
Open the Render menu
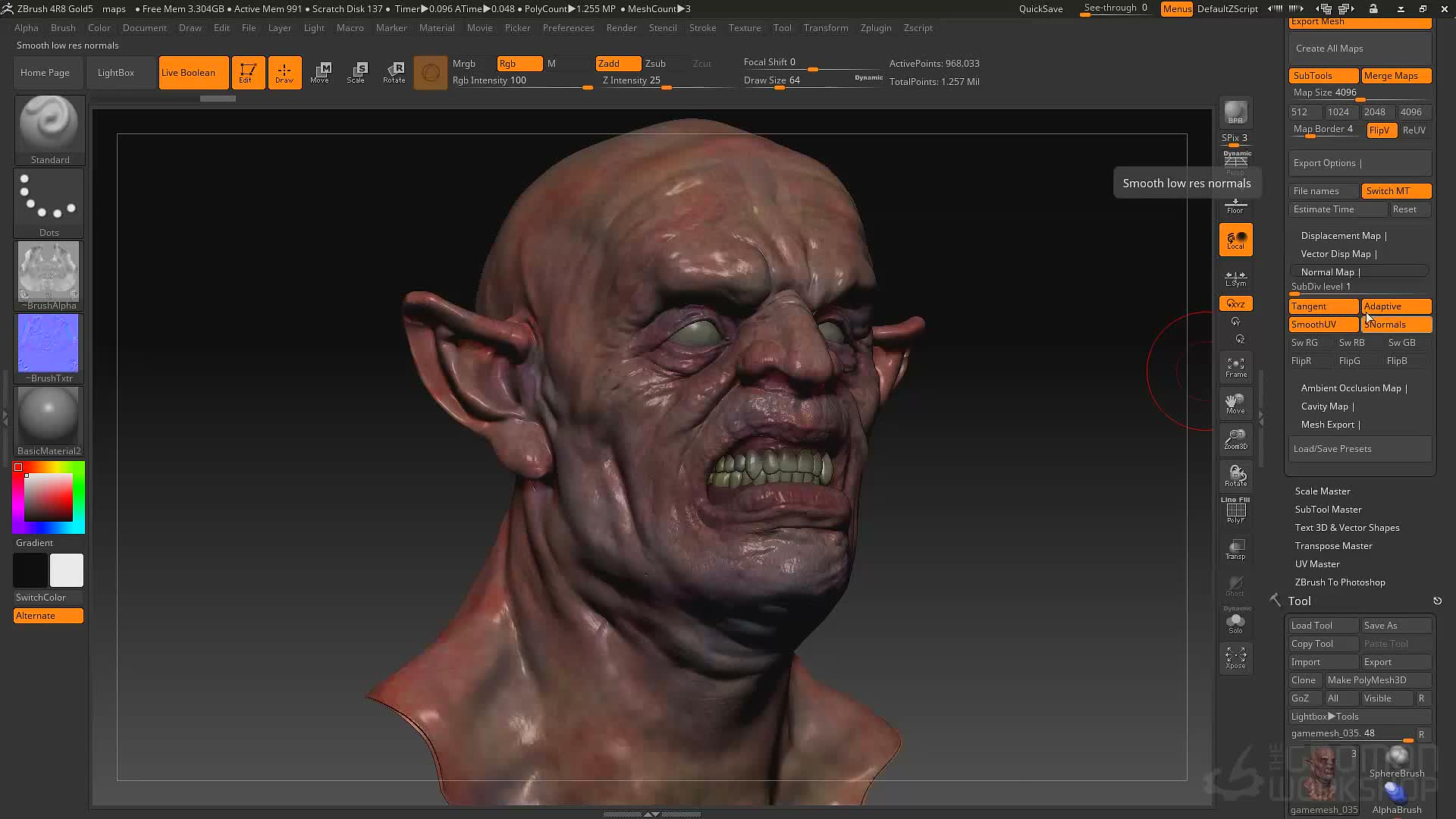[x=621, y=28]
